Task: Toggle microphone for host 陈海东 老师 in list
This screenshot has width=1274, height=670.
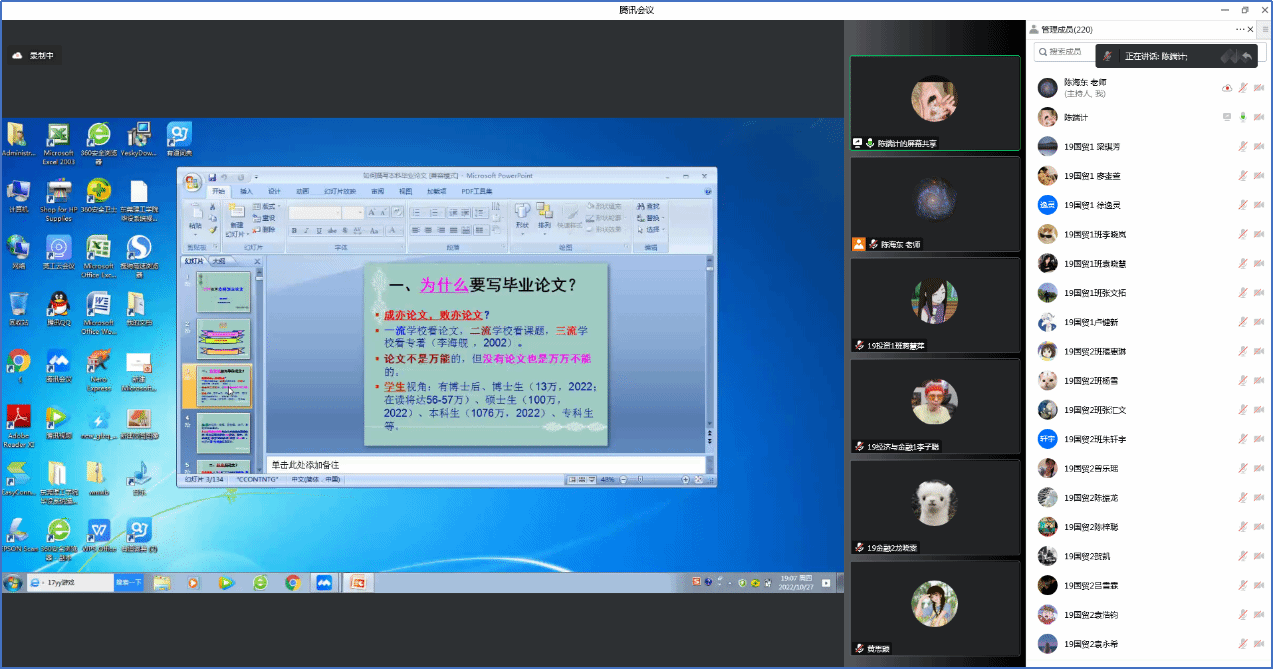Action: pos(1243,88)
